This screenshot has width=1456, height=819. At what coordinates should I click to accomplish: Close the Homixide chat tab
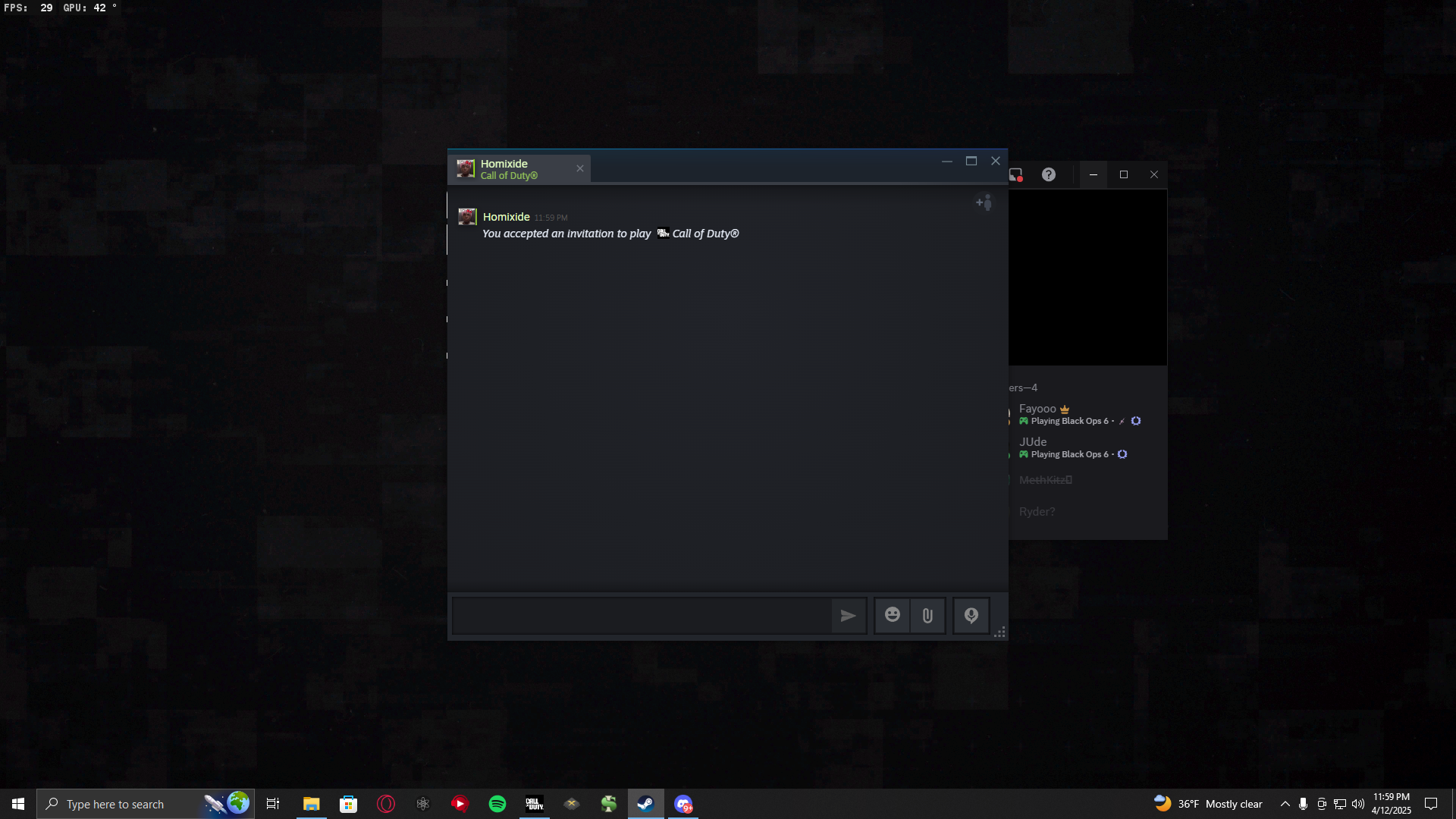point(580,168)
